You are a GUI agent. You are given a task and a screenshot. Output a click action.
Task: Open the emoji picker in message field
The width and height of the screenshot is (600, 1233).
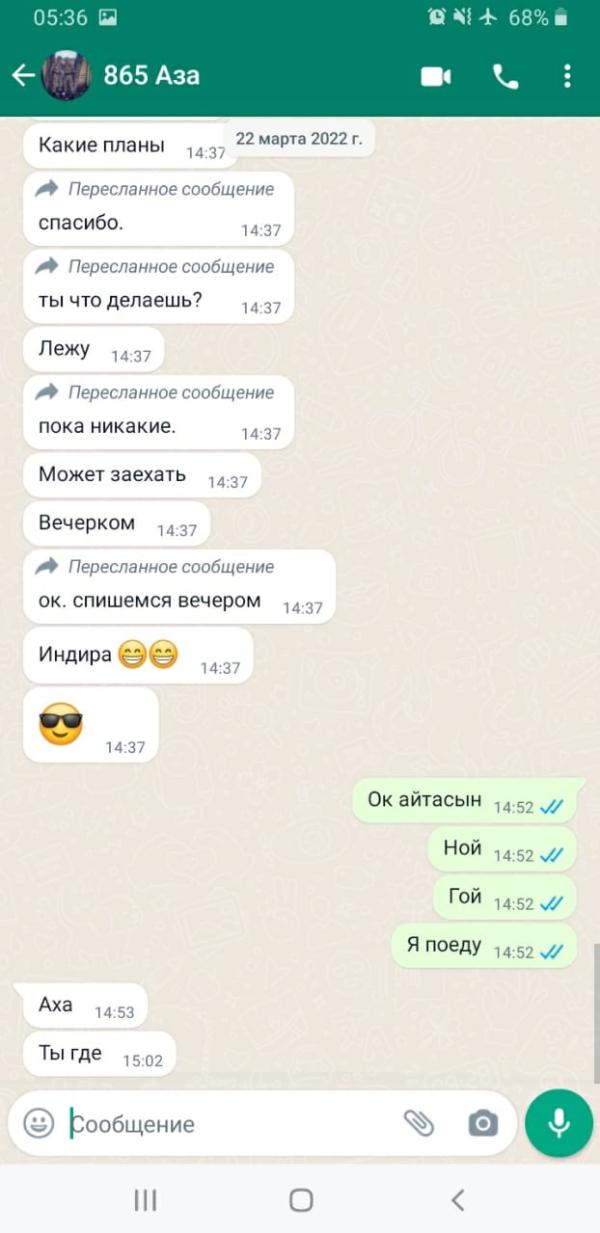click(x=38, y=1123)
